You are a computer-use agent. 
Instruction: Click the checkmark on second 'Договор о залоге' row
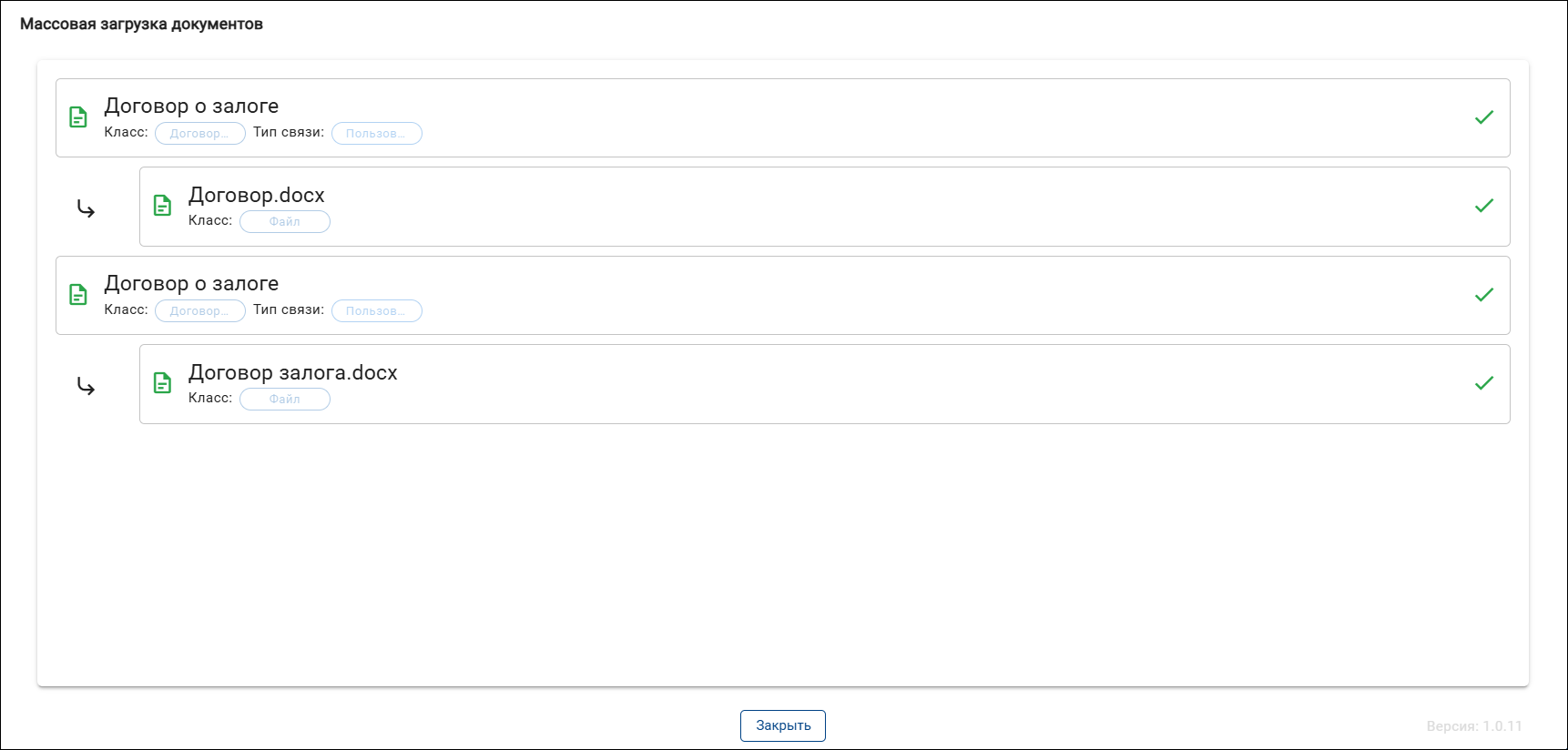1484,295
